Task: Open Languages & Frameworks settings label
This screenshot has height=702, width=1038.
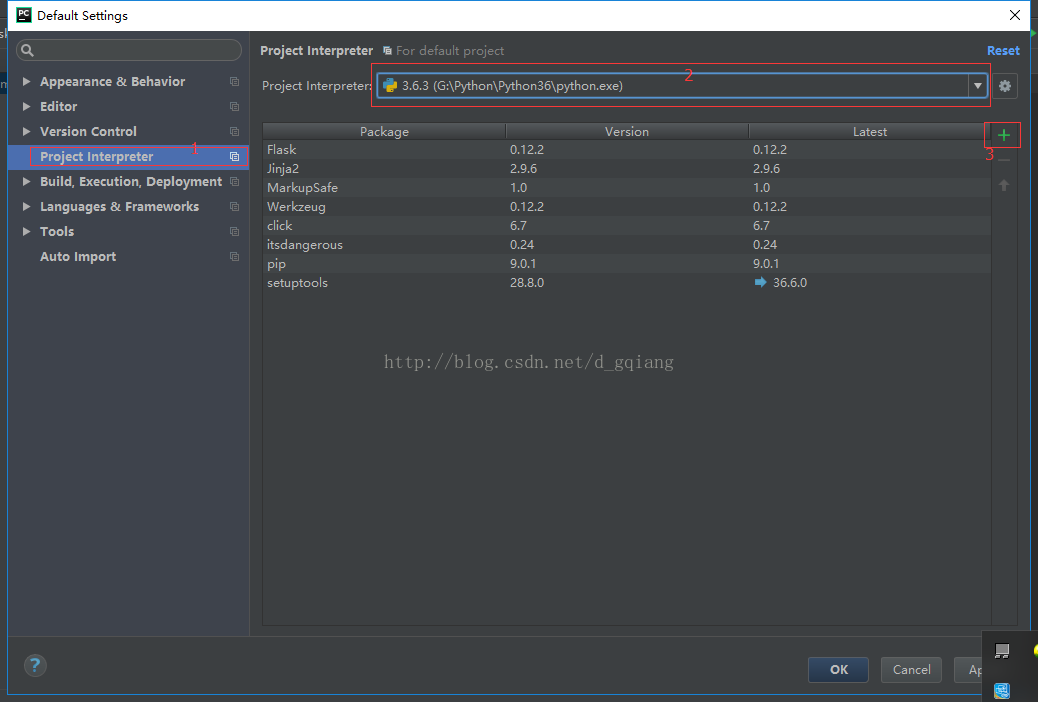Action: (119, 207)
